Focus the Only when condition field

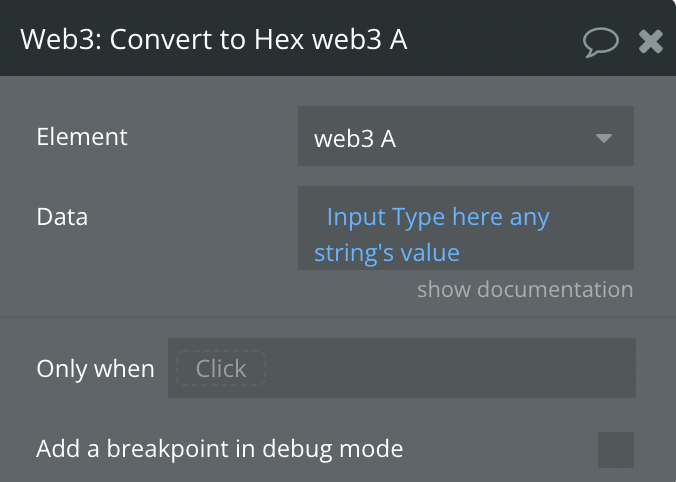pos(450,368)
